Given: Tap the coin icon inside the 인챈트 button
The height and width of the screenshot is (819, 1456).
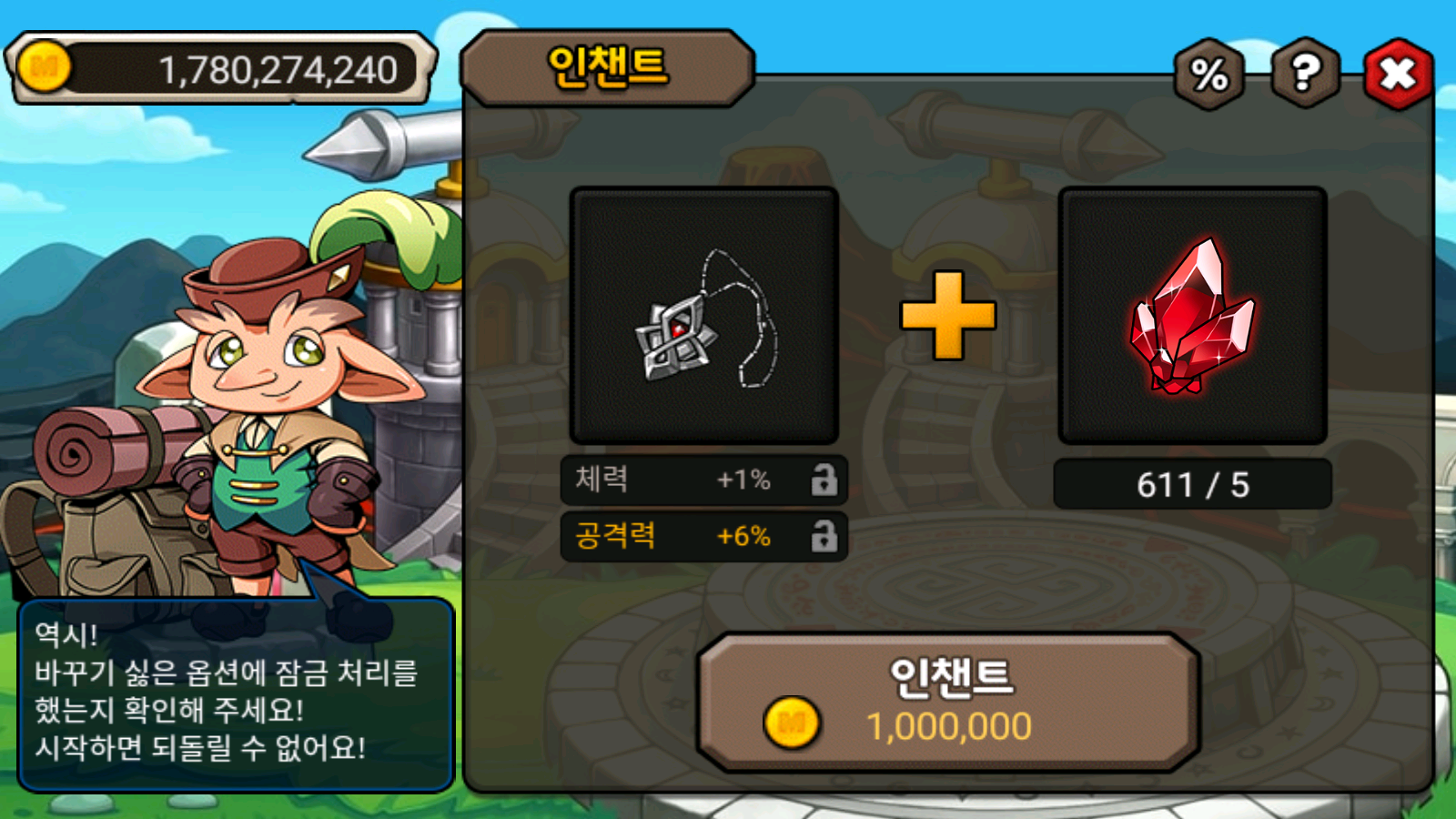Looking at the screenshot, I should click(x=792, y=723).
